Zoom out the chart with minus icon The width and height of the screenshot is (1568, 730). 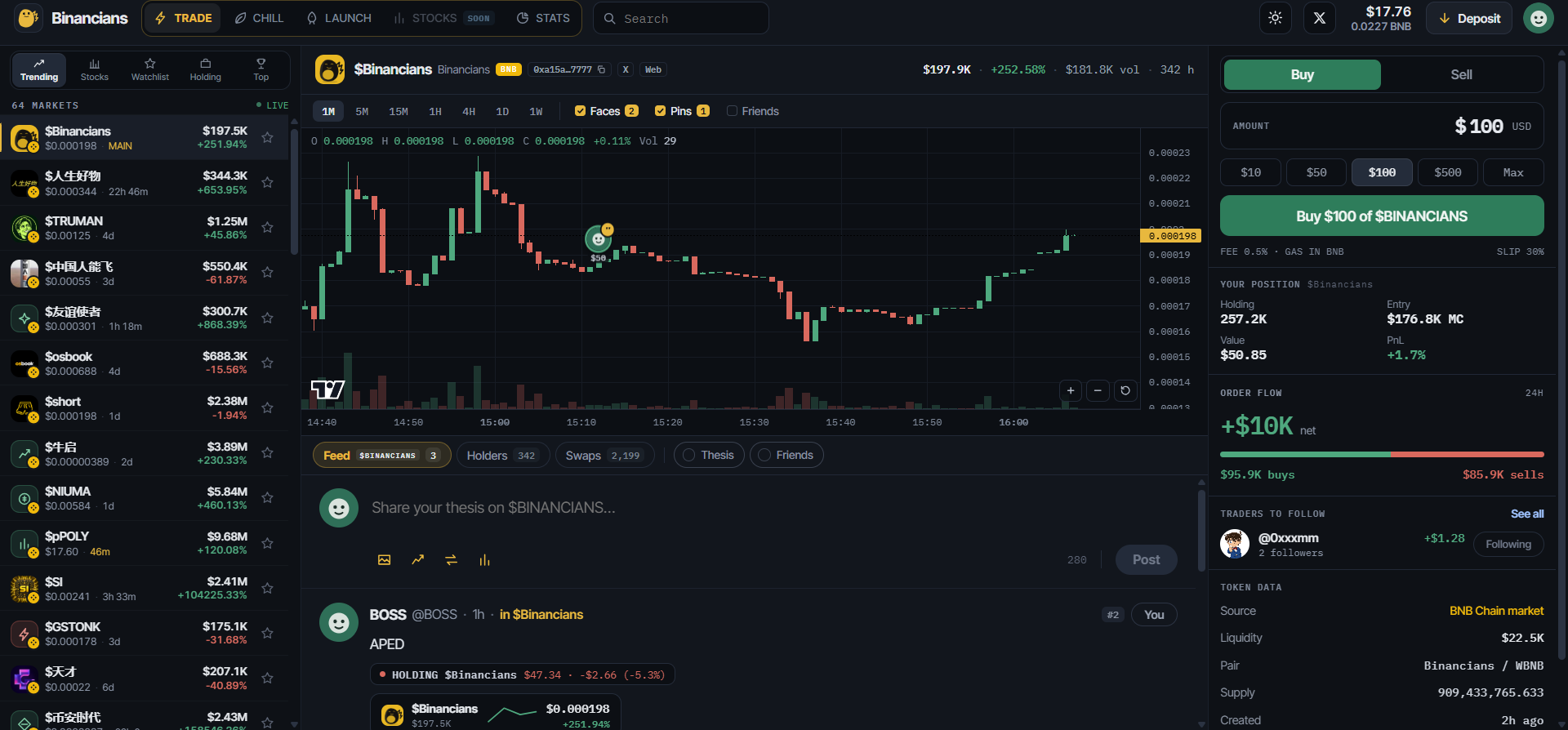click(1098, 390)
